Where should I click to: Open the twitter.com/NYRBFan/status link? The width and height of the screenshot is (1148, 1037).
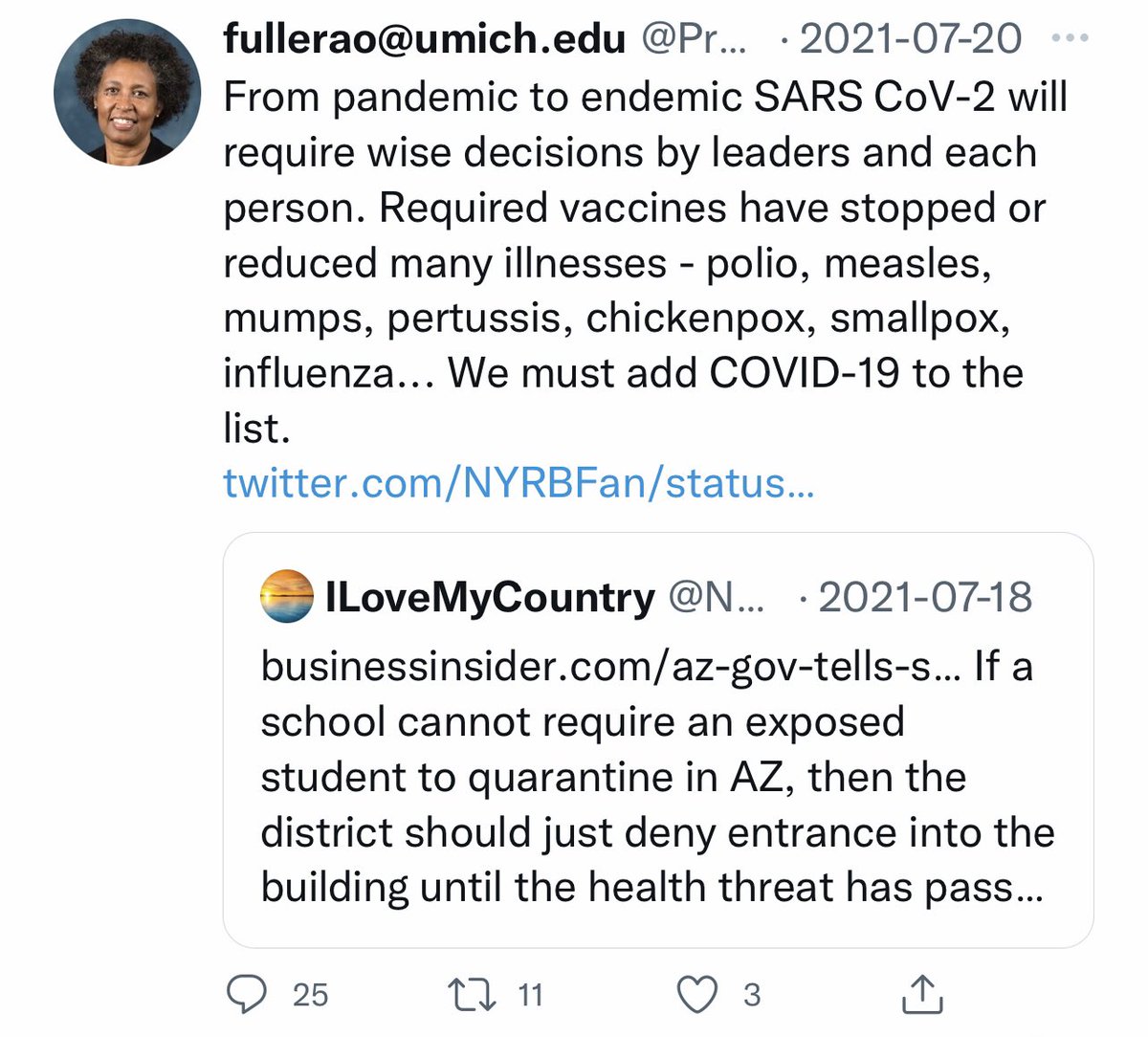point(519,483)
